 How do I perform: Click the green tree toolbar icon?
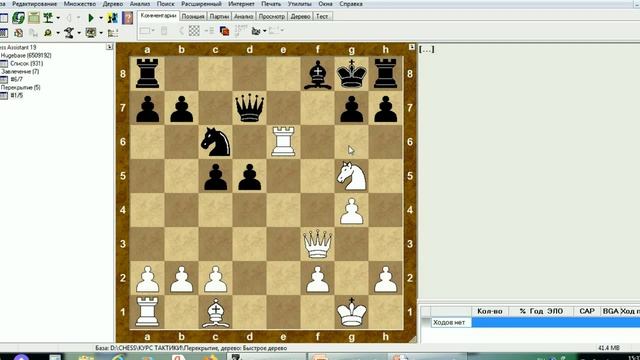click(48, 18)
